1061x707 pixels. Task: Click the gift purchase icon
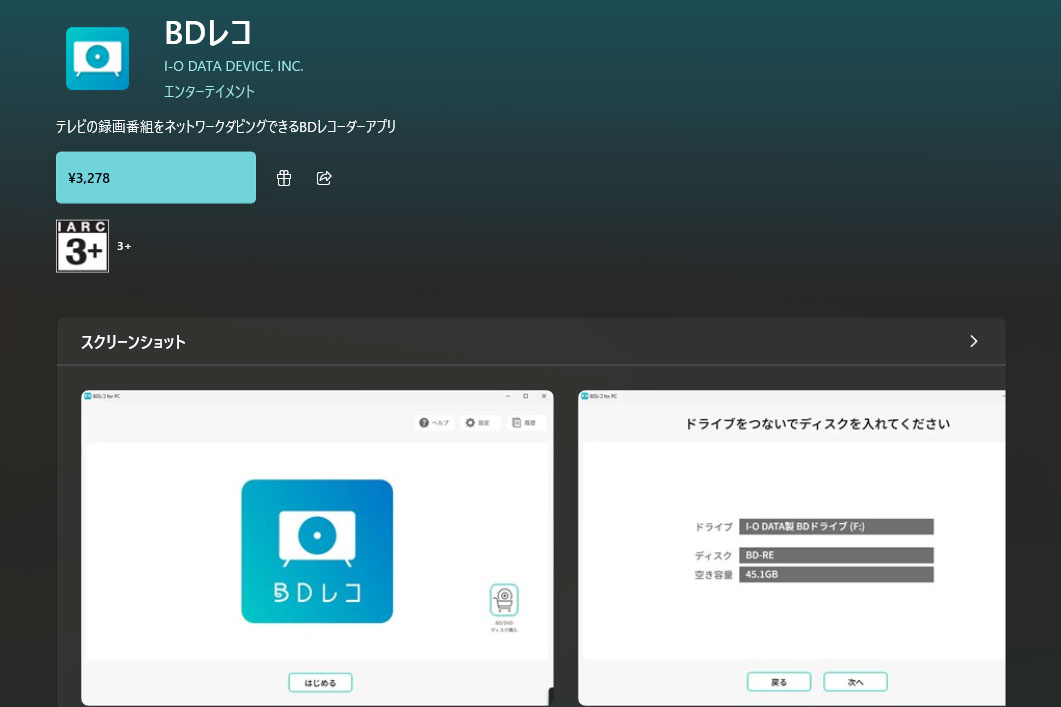pyautogui.click(x=284, y=178)
